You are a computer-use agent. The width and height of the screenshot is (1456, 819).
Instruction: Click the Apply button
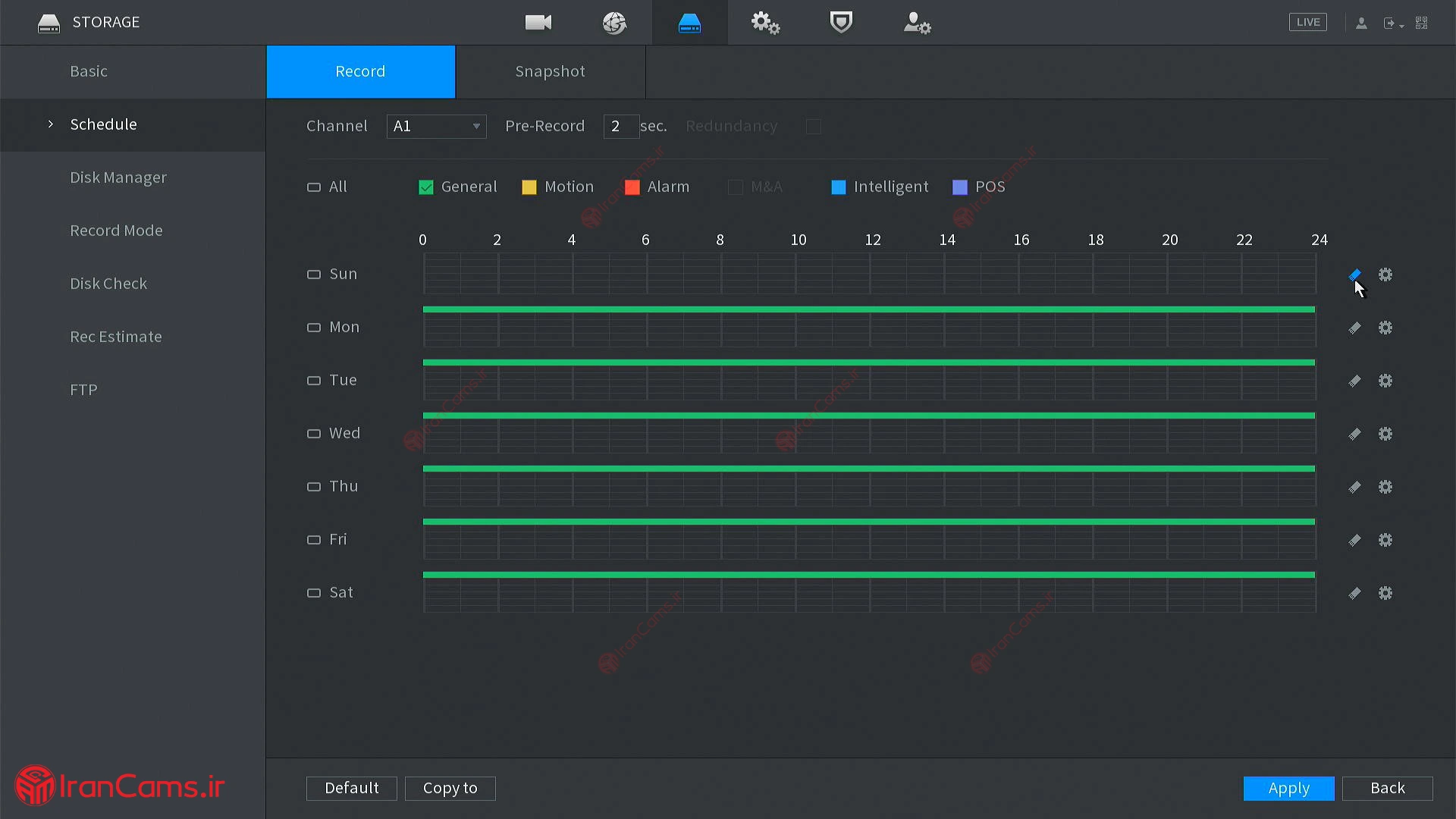(x=1288, y=788)
